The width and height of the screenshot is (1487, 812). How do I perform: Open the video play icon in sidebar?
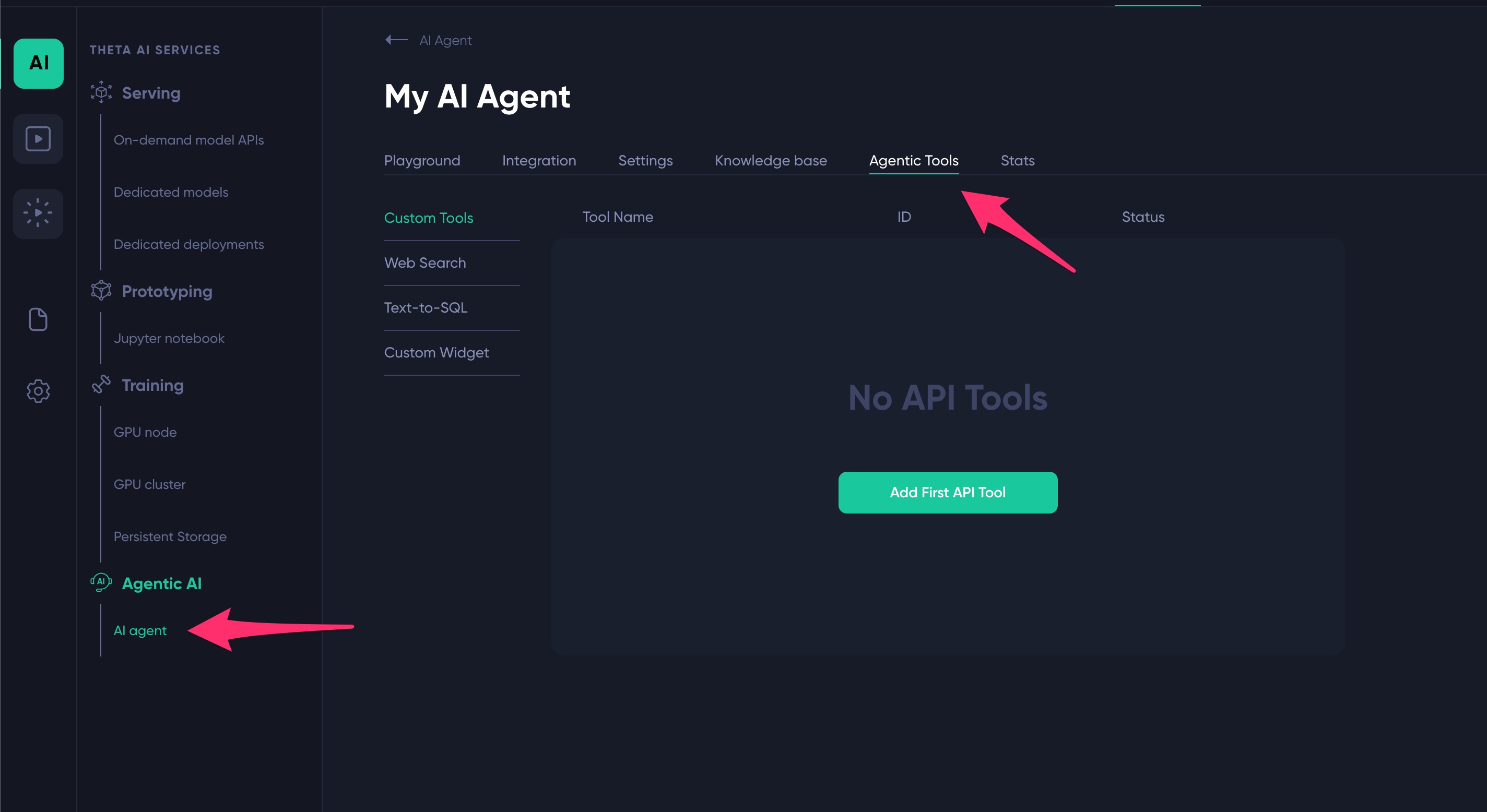[38, 138]
